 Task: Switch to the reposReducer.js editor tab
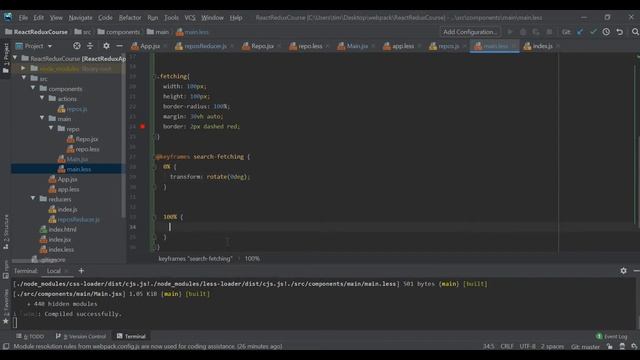(205, 46)
